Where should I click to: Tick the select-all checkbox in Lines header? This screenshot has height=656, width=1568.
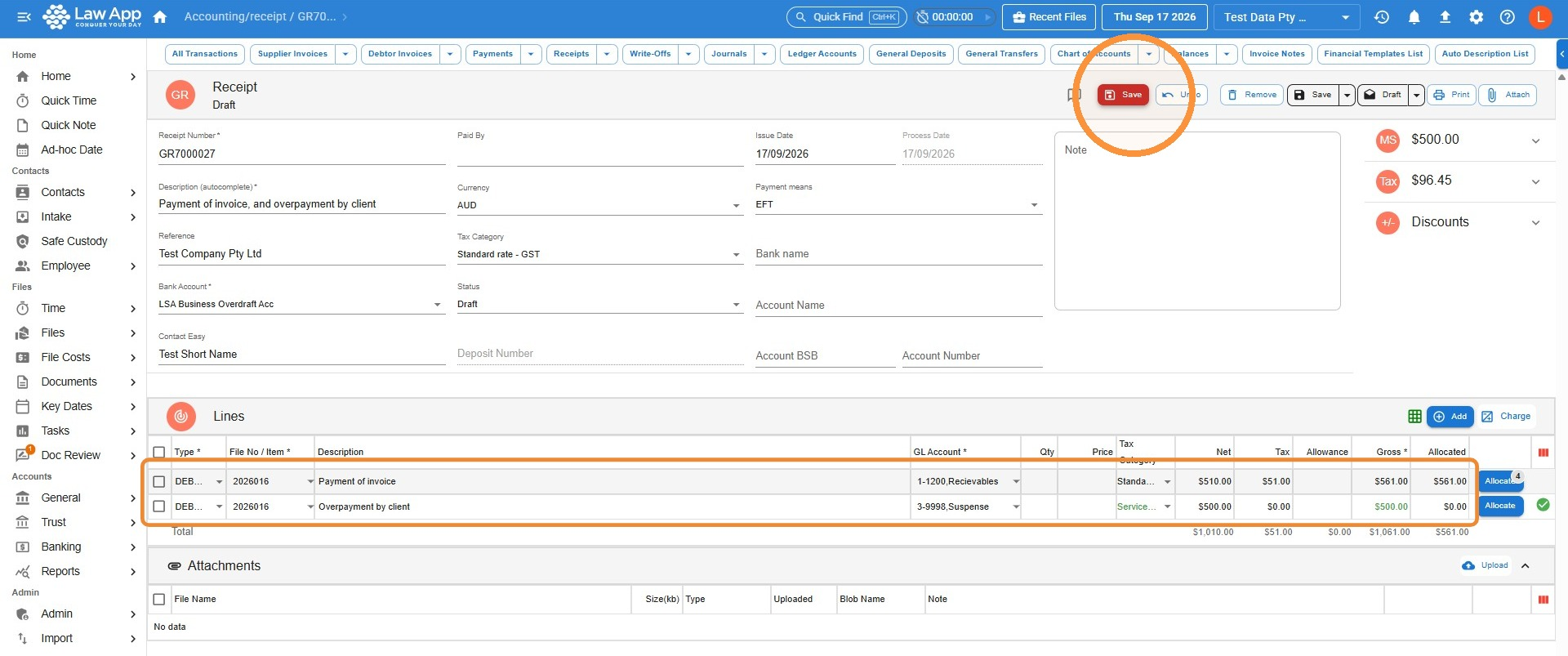[159, 452]
